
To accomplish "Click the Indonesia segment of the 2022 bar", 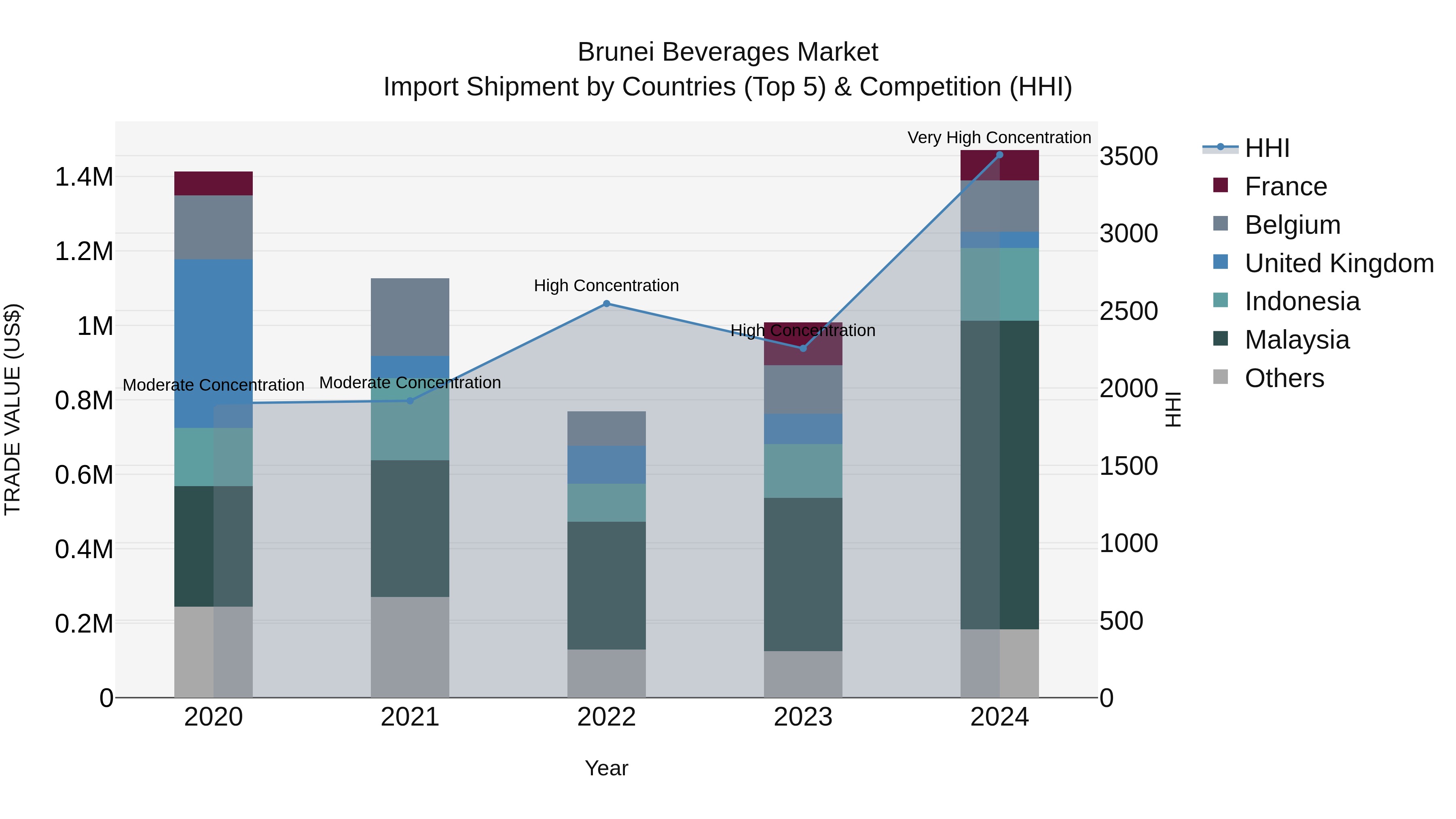I will pyautogui.click(x=607, y=502).
